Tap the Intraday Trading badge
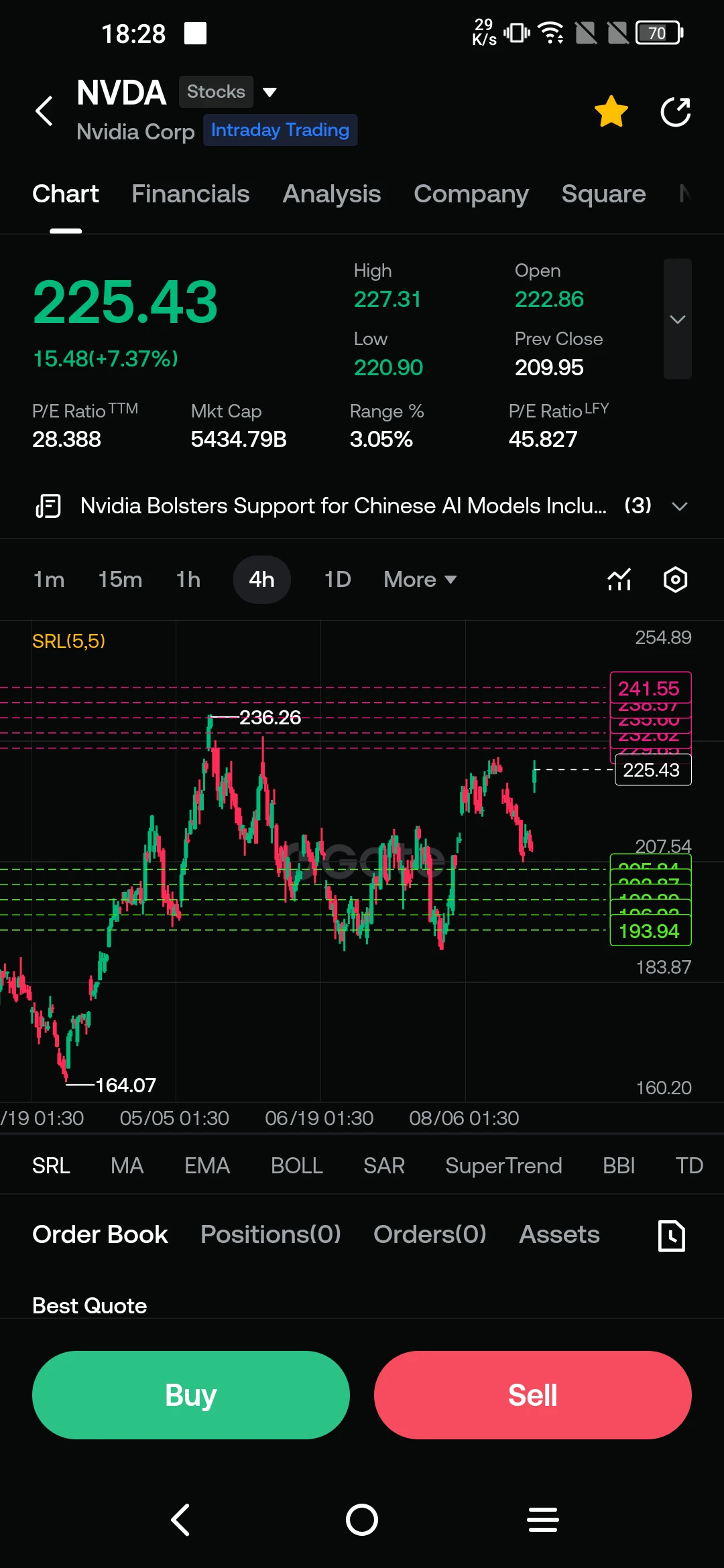724x1568 pixels. click(280, 130)
